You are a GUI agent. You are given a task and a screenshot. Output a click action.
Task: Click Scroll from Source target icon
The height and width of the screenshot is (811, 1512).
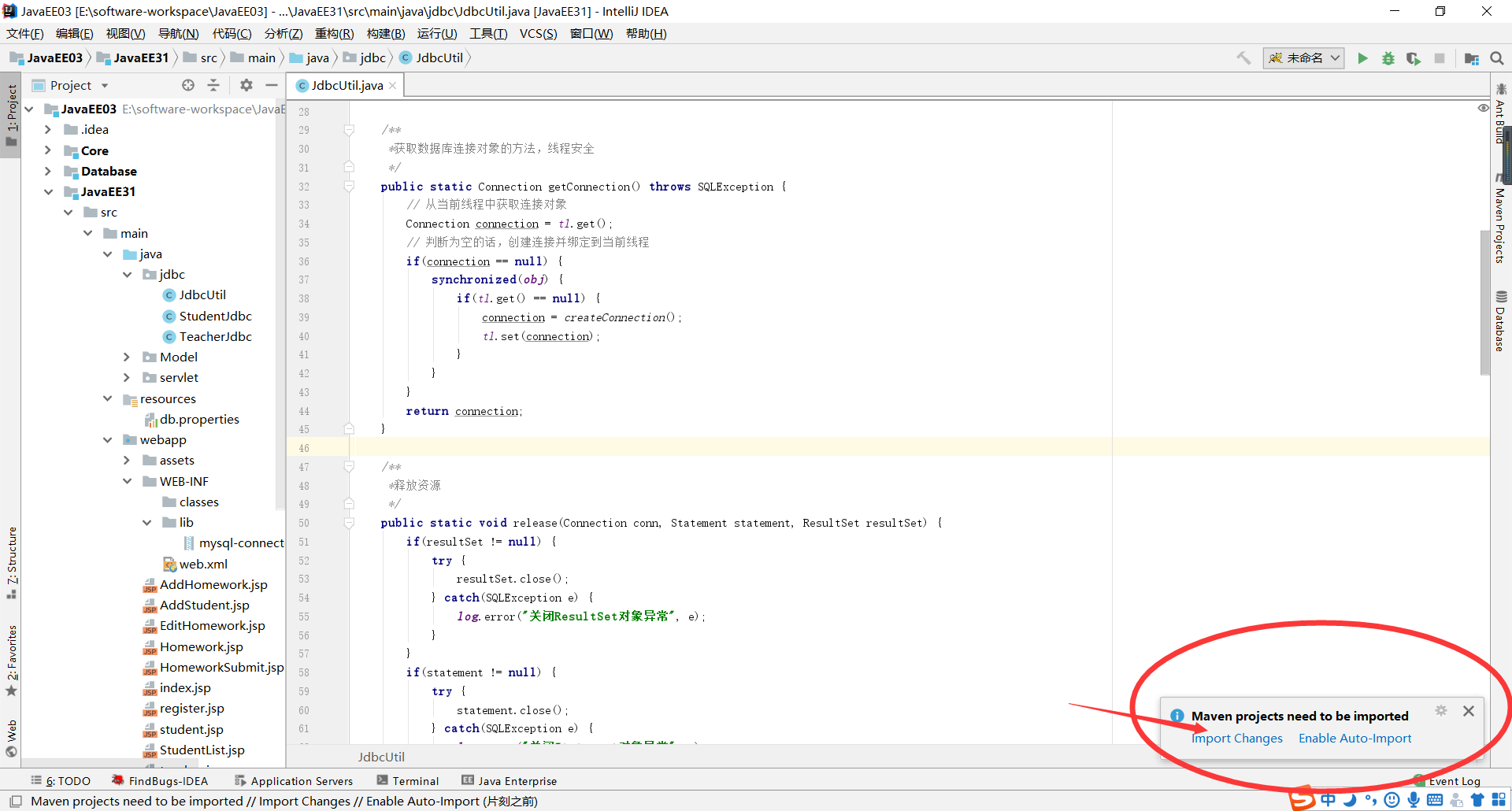pyautogui.click(x=188, y=85)
